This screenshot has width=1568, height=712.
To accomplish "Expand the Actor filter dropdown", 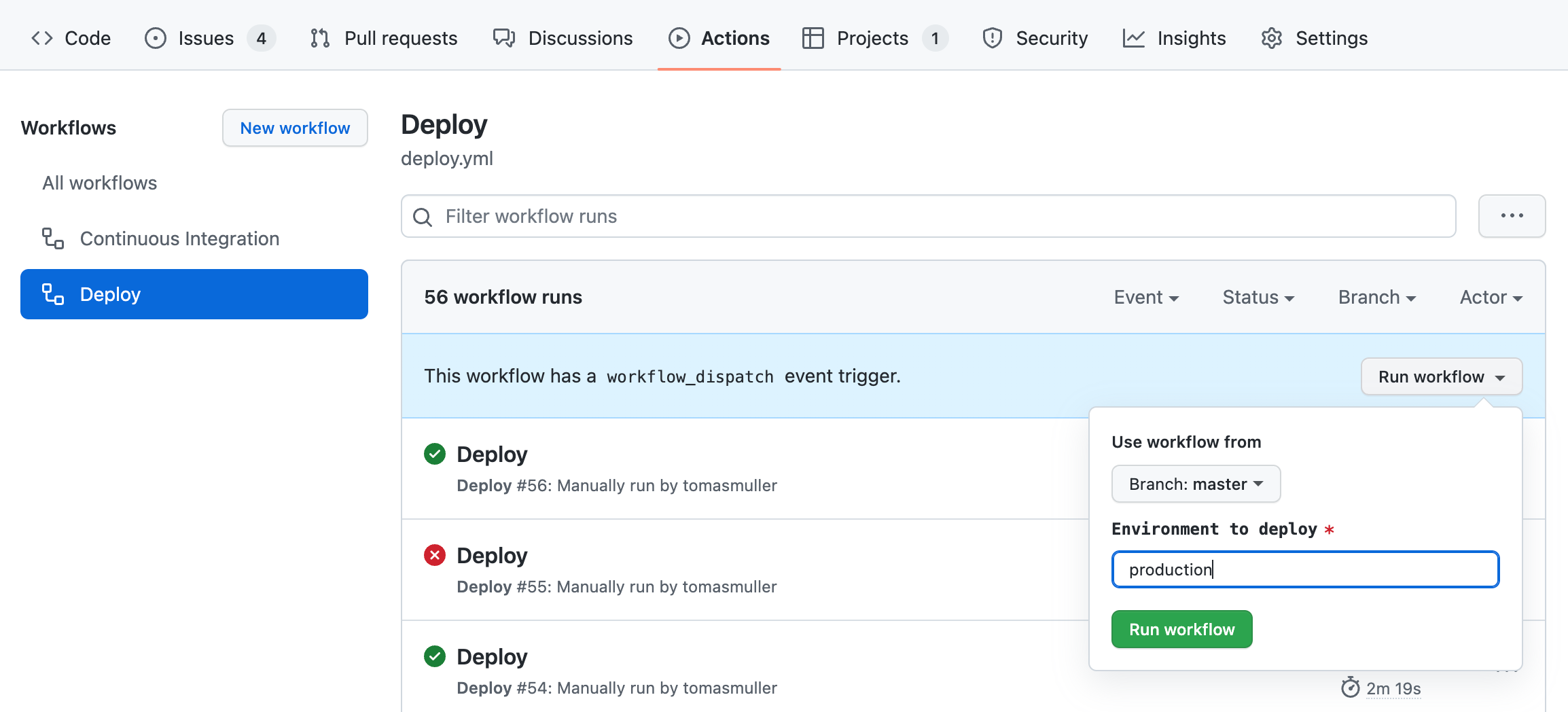I will (1491, 297).
